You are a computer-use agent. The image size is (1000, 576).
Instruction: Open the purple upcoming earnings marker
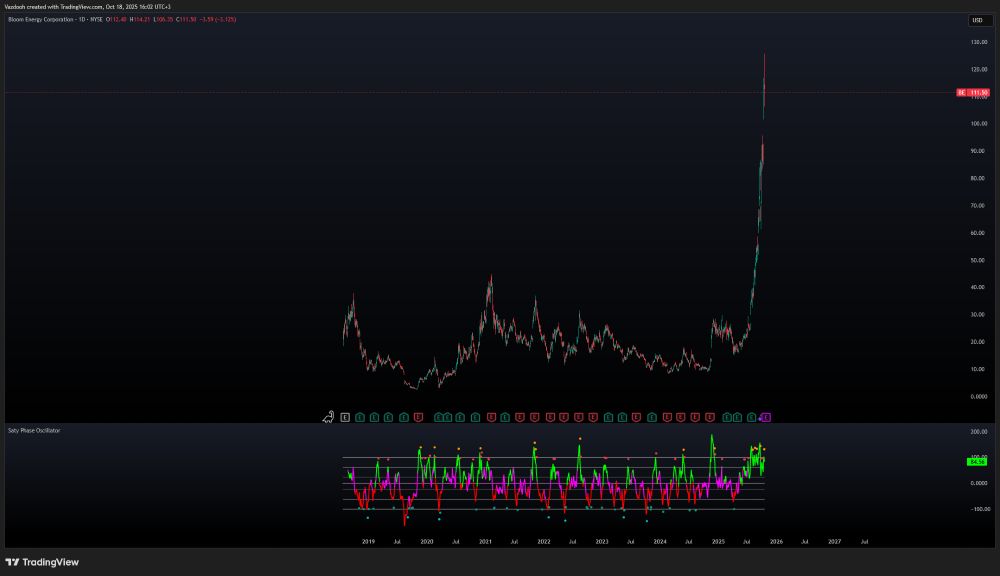[x=766, y=417]
